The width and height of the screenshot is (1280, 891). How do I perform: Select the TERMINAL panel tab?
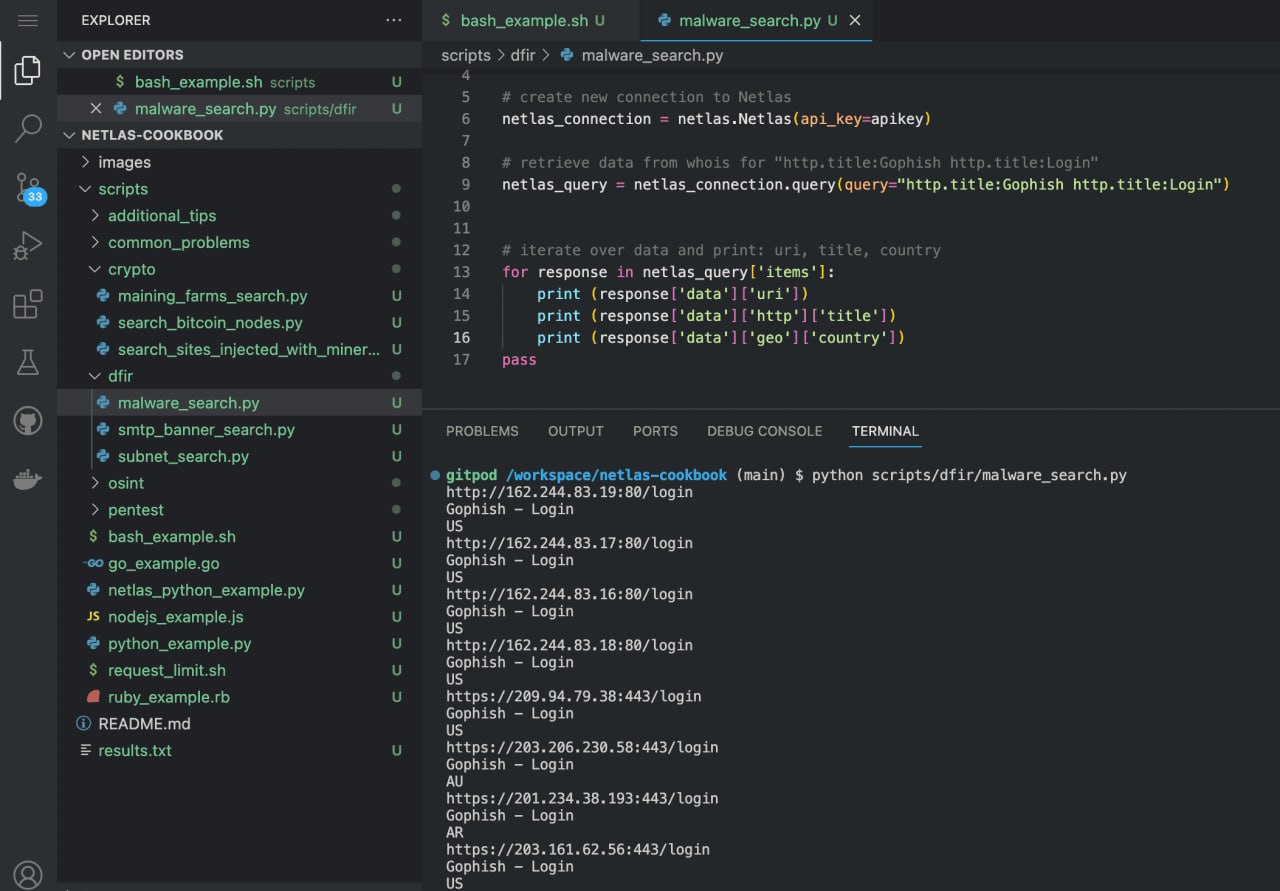pyautogui.click(x=885, y=431)
